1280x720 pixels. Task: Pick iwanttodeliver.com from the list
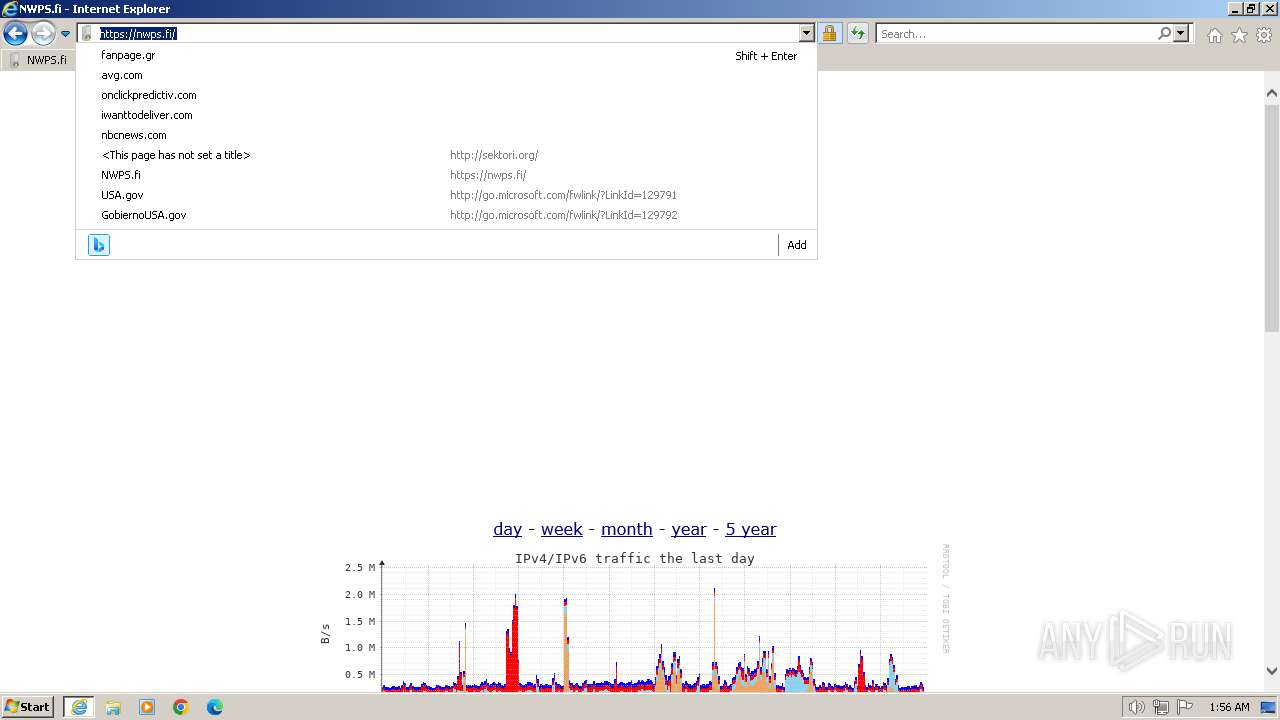coord(446,115)
